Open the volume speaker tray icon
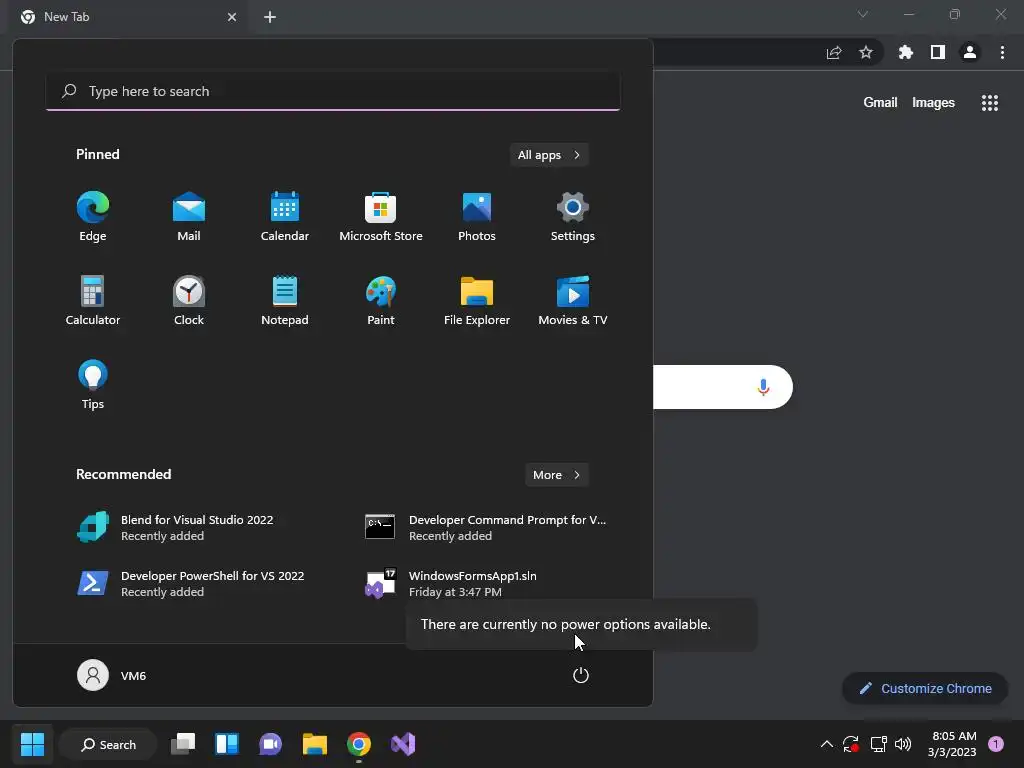Viewport: 1024px width, 768px height. (x=903, y=744)
